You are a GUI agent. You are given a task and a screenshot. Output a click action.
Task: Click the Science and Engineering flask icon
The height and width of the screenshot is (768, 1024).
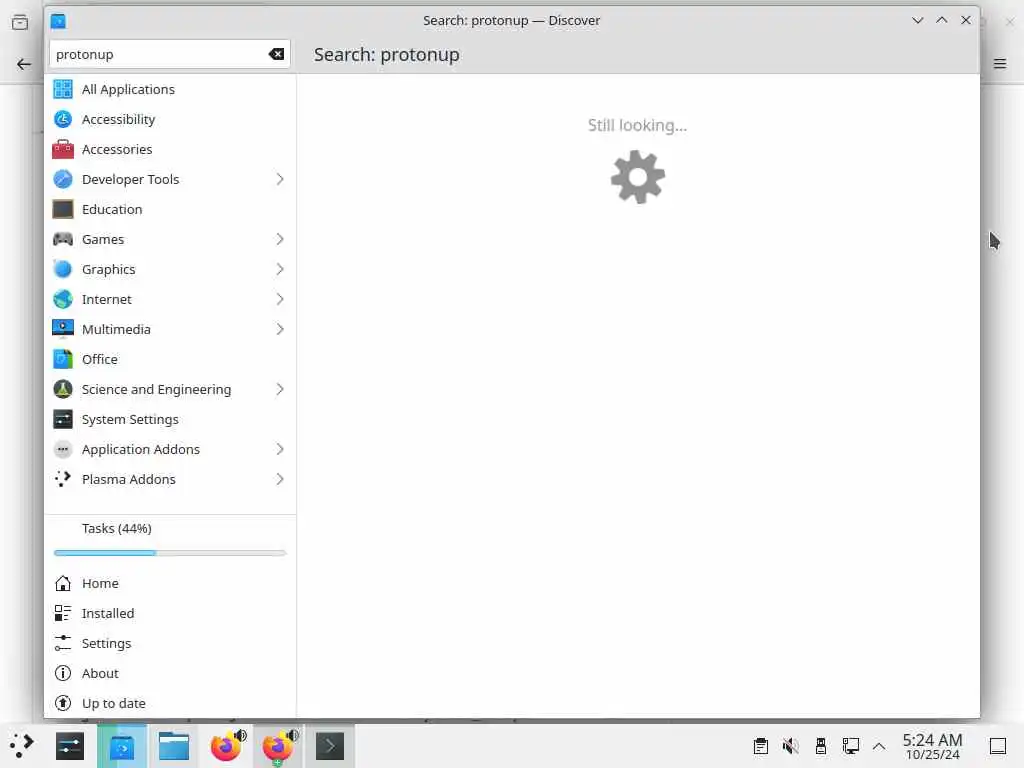tap(63, 390)
